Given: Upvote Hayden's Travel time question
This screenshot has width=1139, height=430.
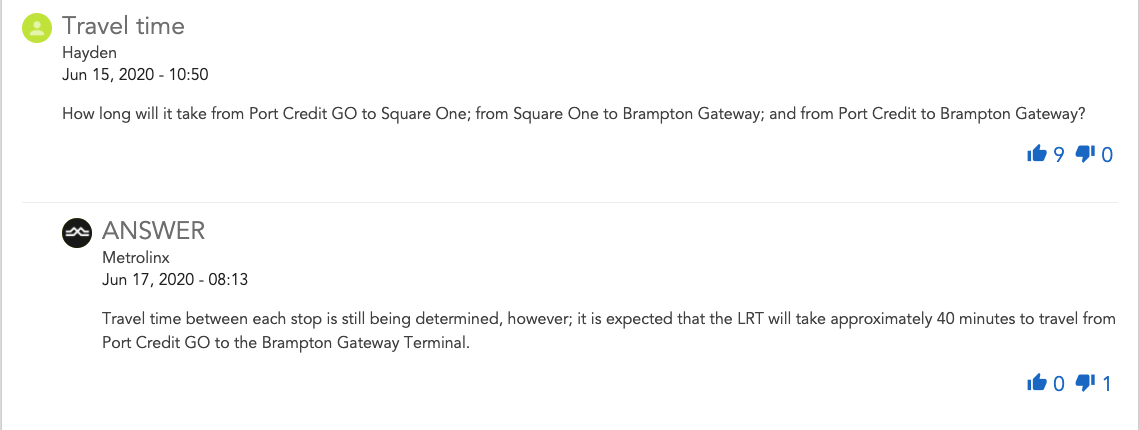Looking at the screenshot, I should coord(1036,154).
